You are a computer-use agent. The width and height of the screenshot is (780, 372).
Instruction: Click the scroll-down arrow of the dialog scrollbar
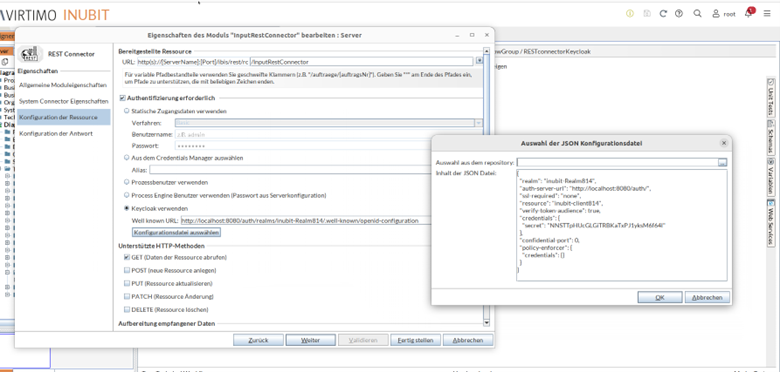click(x=487, y=323)
